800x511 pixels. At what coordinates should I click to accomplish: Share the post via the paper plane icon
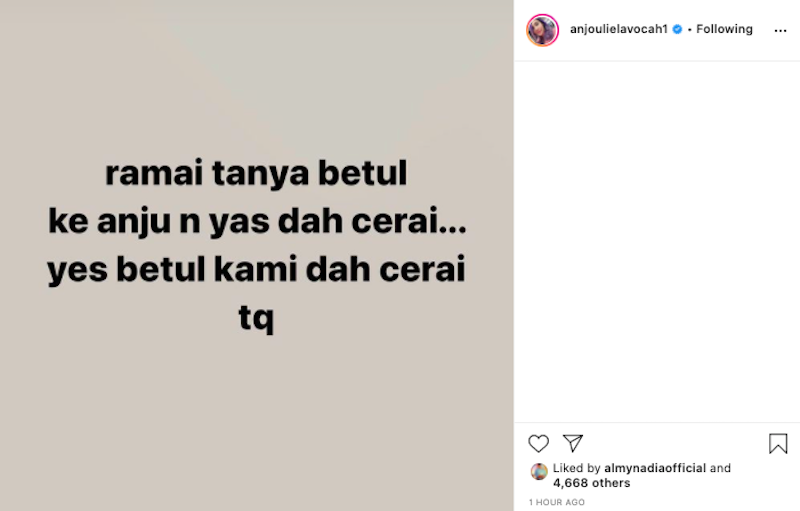pos(572,443)
